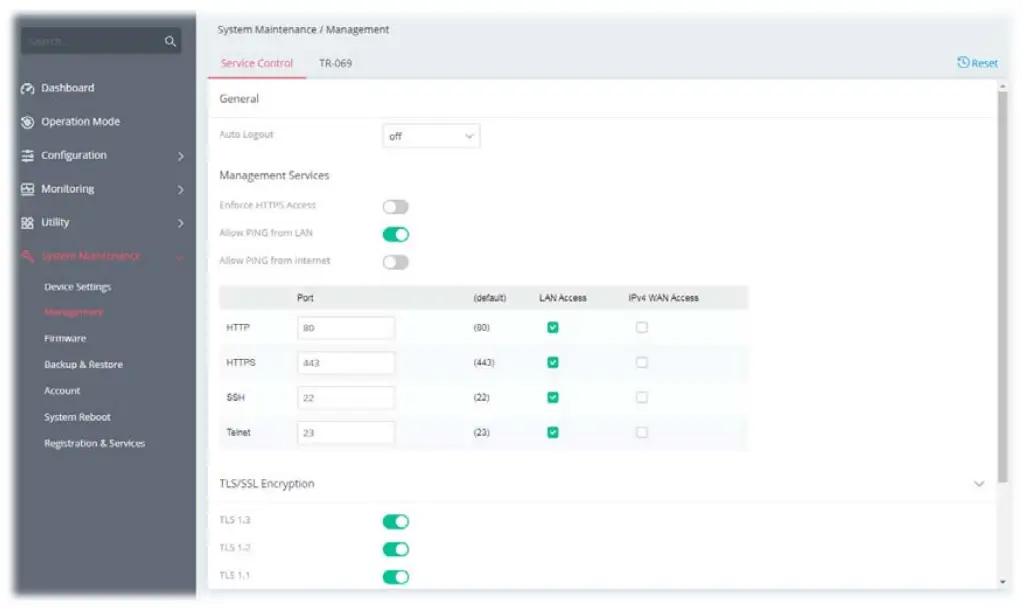This screenshot has width=1023, height=609.
Task: Click the HTTPS port input field
Action: (x=346, y=363)
